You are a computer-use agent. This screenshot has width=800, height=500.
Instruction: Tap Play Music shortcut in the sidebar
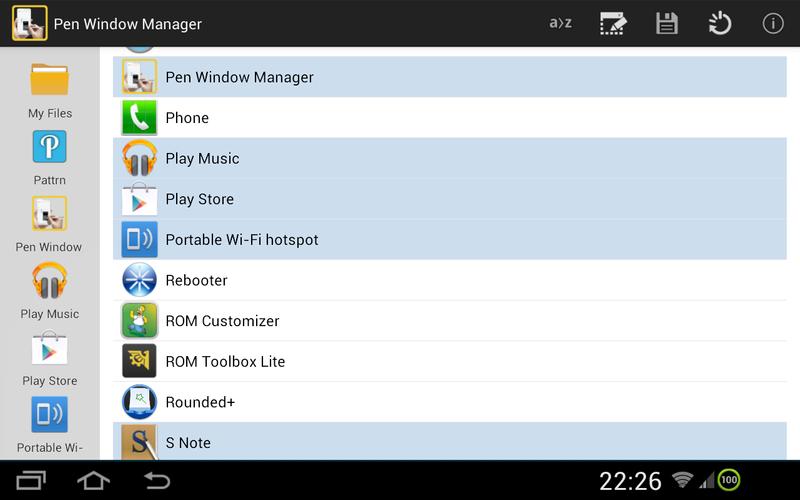[50, 290]
